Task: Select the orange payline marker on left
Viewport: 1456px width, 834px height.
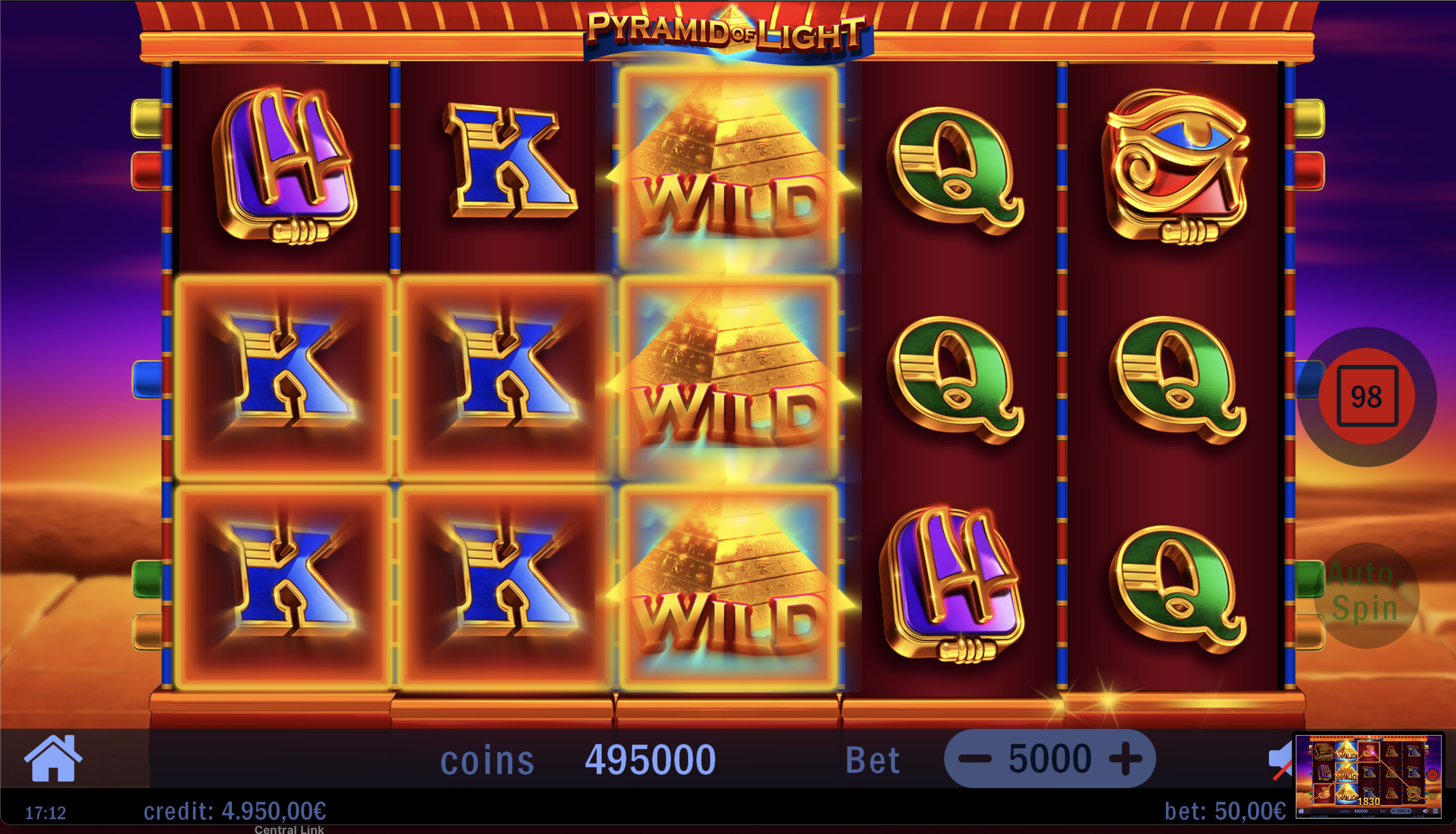Action: [x=146, y=631]
